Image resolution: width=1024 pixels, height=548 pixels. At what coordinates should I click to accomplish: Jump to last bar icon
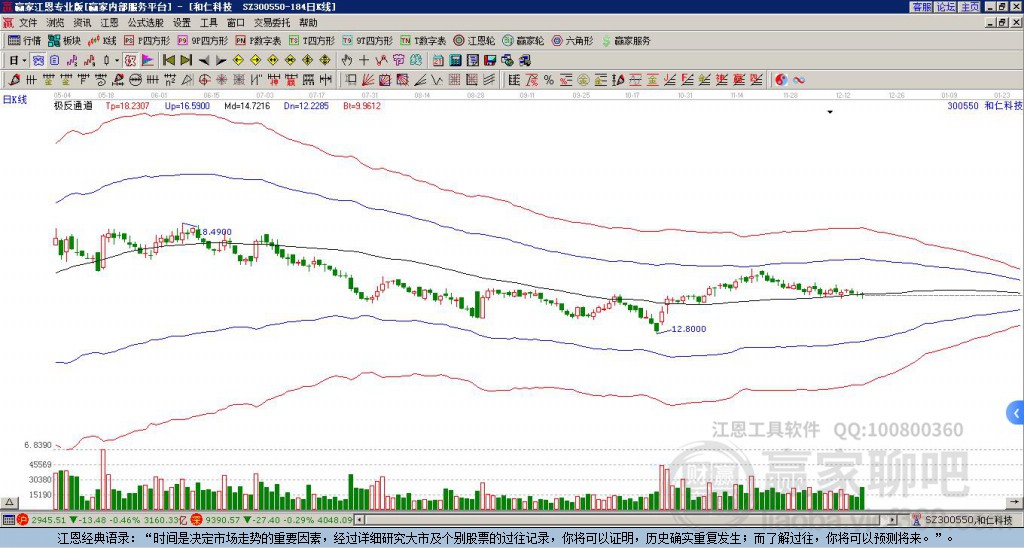point(186,61)
